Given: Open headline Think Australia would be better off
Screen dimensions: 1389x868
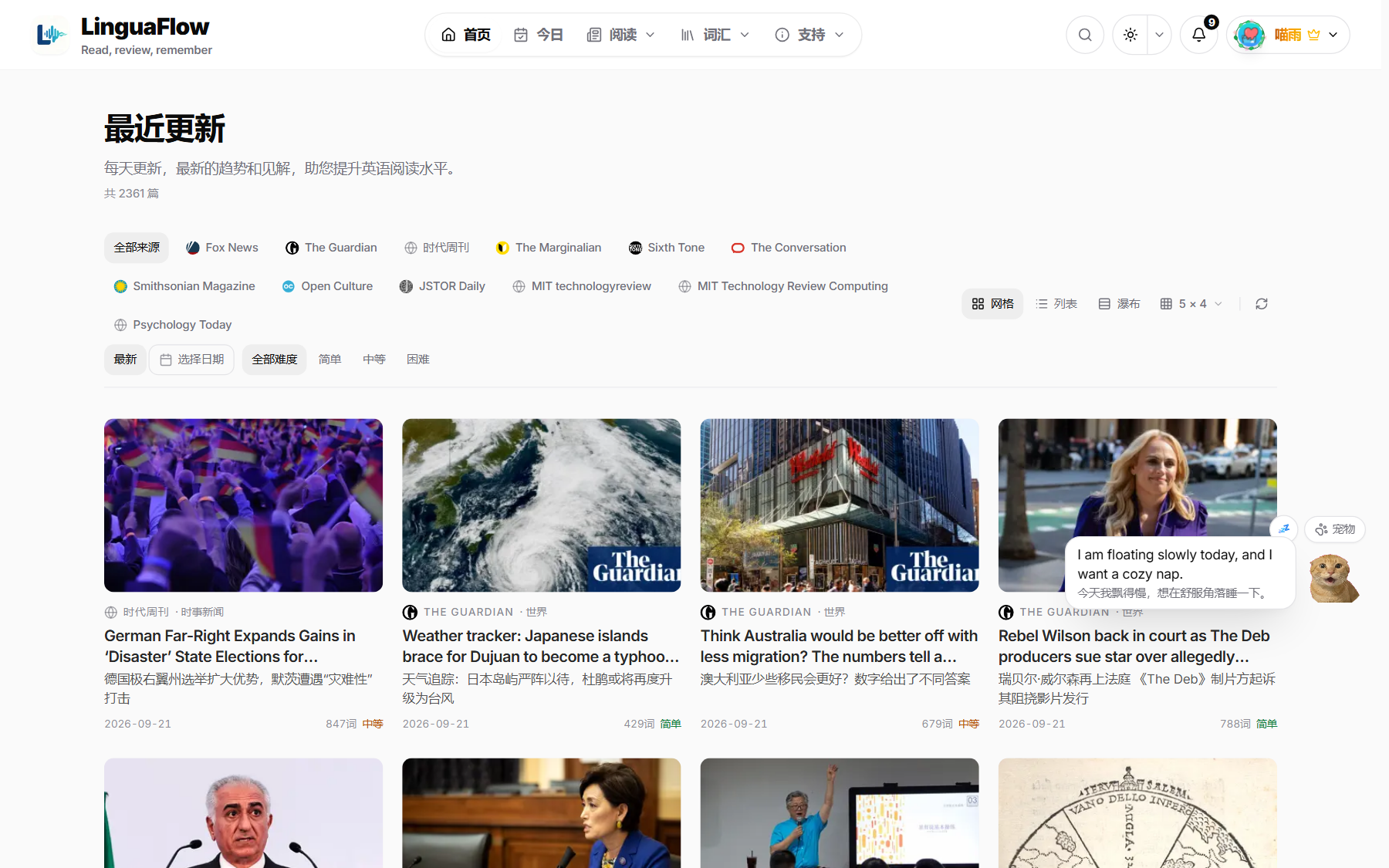Looking at the screenshot, I should (840, 647).
